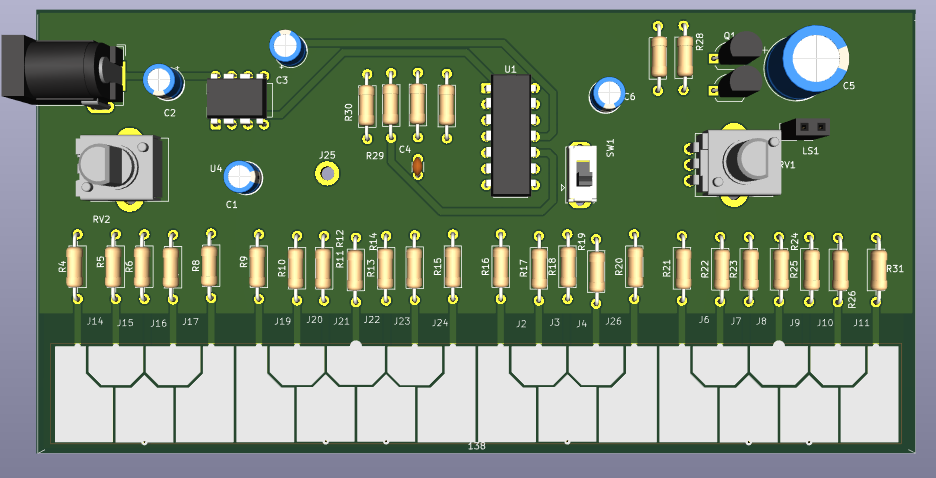The width and height of the screenshot is (936, 478).
Task: Click the DC barrel jack connector
Action: pyautogui.click(x=55, y=68)
